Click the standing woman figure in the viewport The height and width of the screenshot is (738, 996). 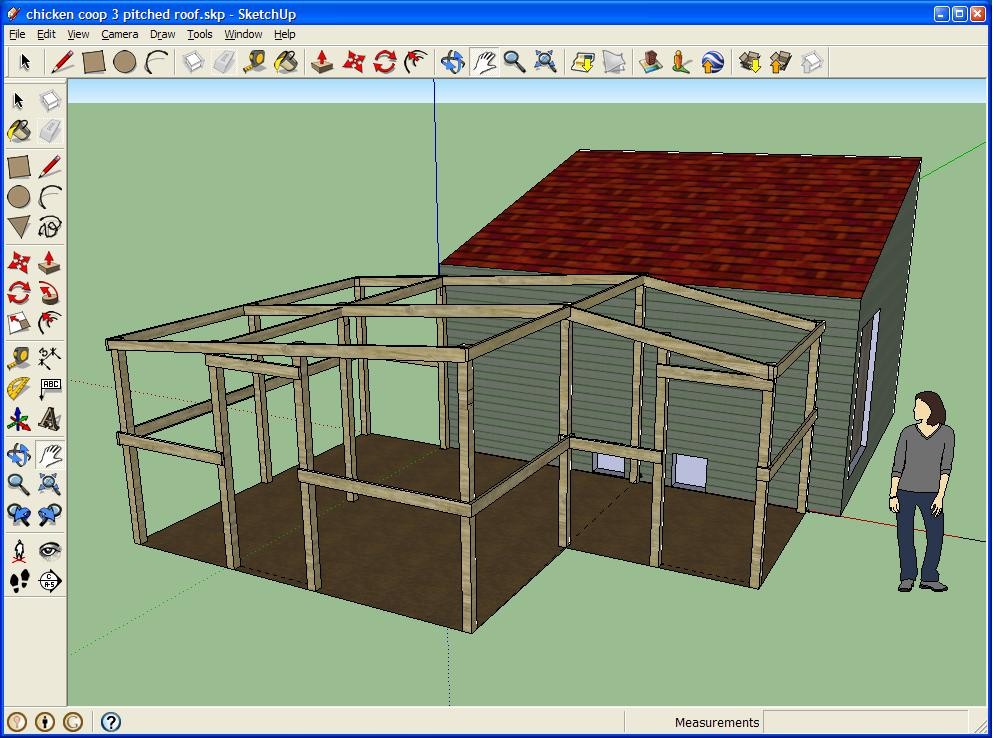(x=924, y=492)
